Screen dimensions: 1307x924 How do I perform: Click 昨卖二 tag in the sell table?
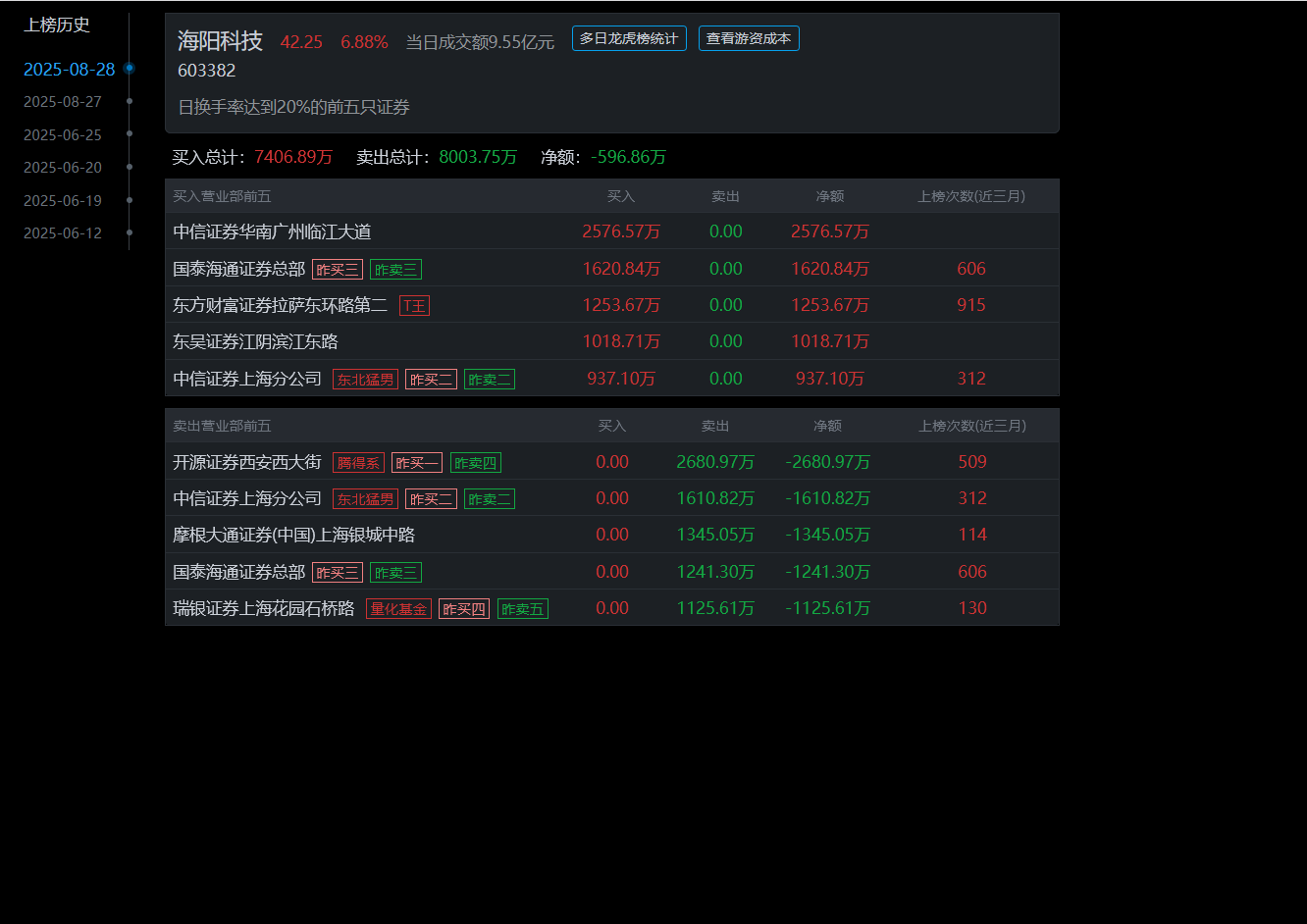click(490, 499)
